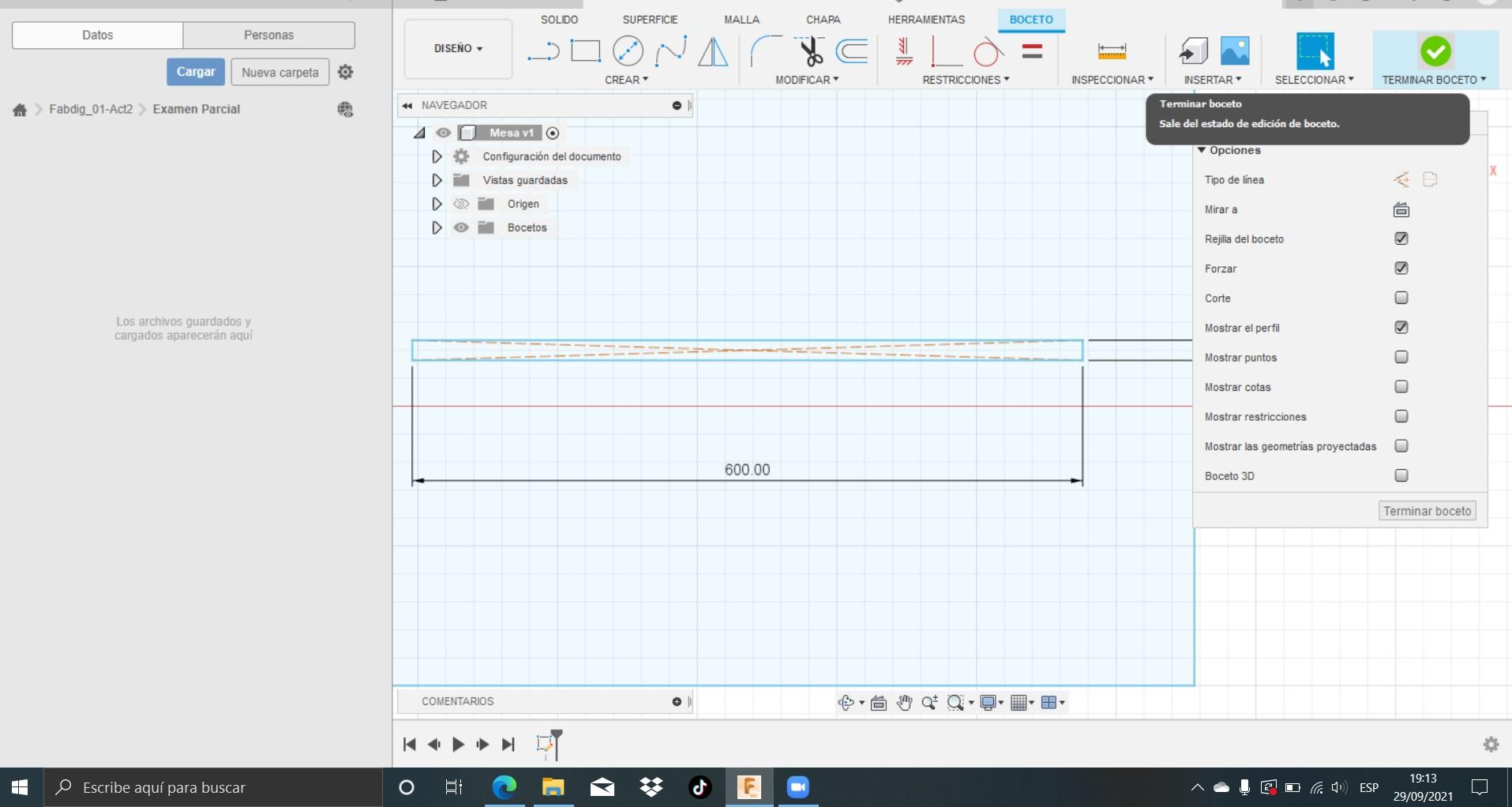The width and height of the screenshot is (1512, 807).
Task: Open the SELECCIONAR dropdown menu
Action: pos(1315,80)
